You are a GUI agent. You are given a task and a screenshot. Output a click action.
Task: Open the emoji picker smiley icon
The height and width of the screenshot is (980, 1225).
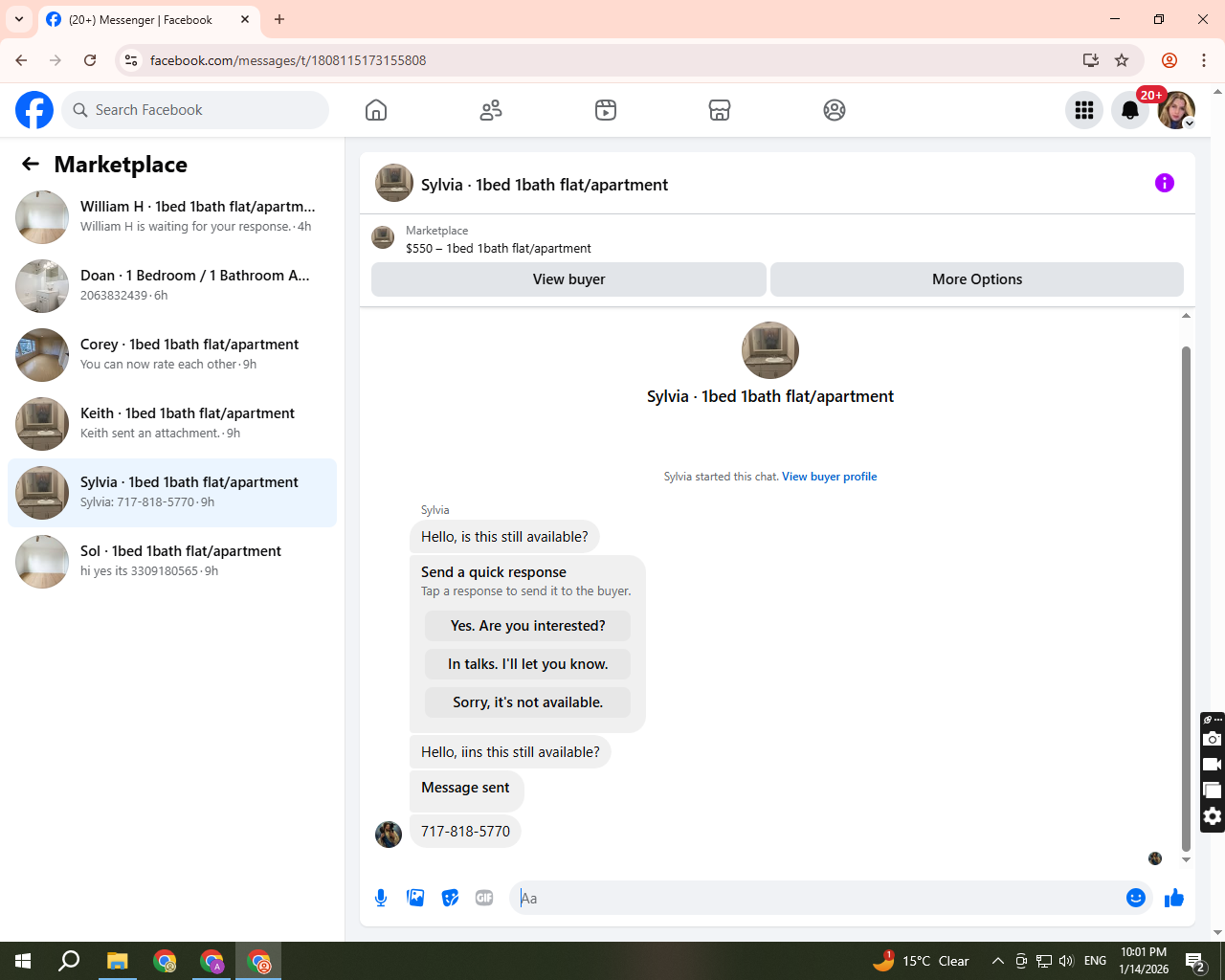(1136, 898)
